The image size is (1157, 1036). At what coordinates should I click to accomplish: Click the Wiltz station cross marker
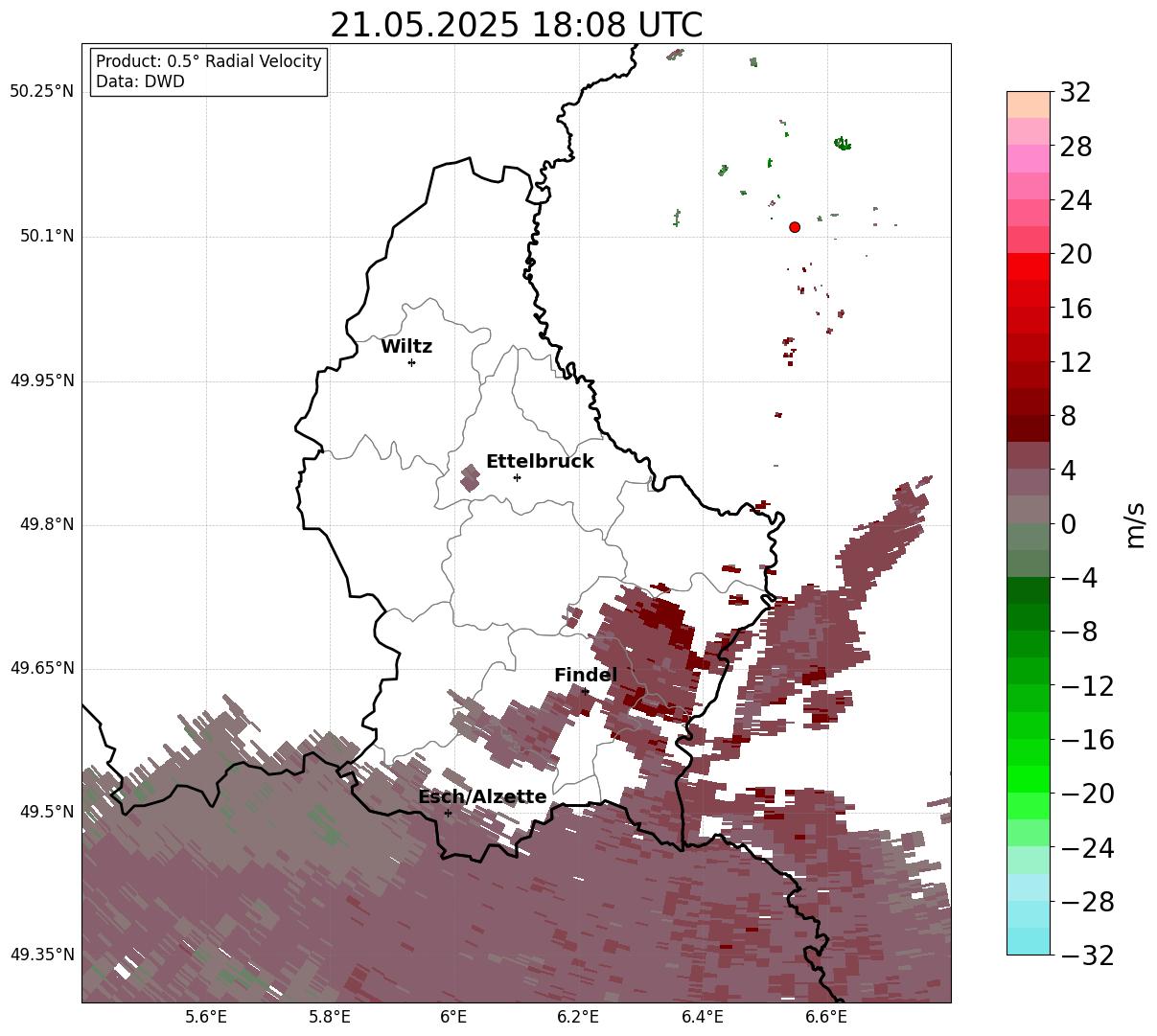point(411,362)
